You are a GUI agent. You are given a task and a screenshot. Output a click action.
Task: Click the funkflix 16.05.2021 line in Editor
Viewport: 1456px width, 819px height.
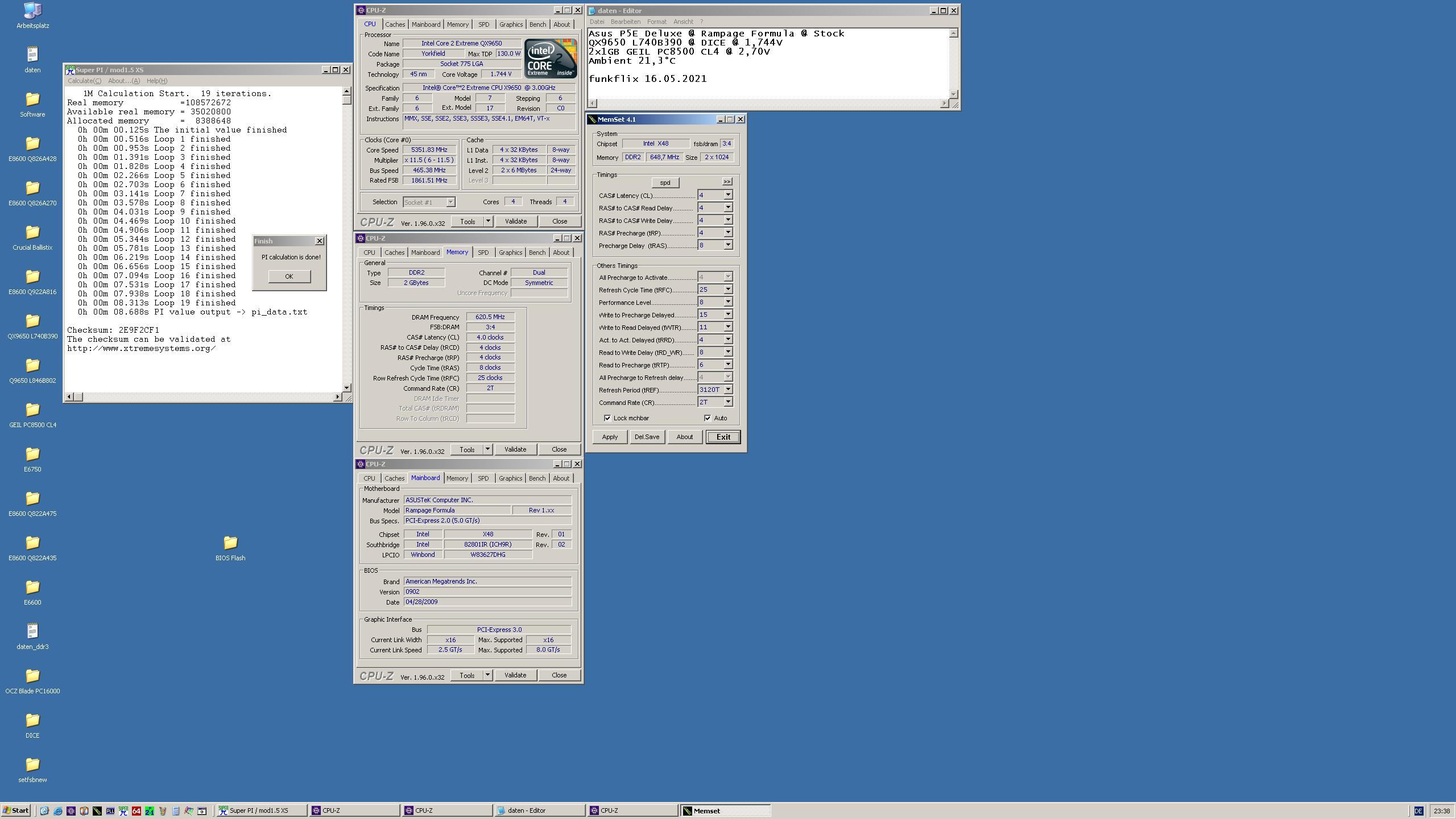[648, 79]
